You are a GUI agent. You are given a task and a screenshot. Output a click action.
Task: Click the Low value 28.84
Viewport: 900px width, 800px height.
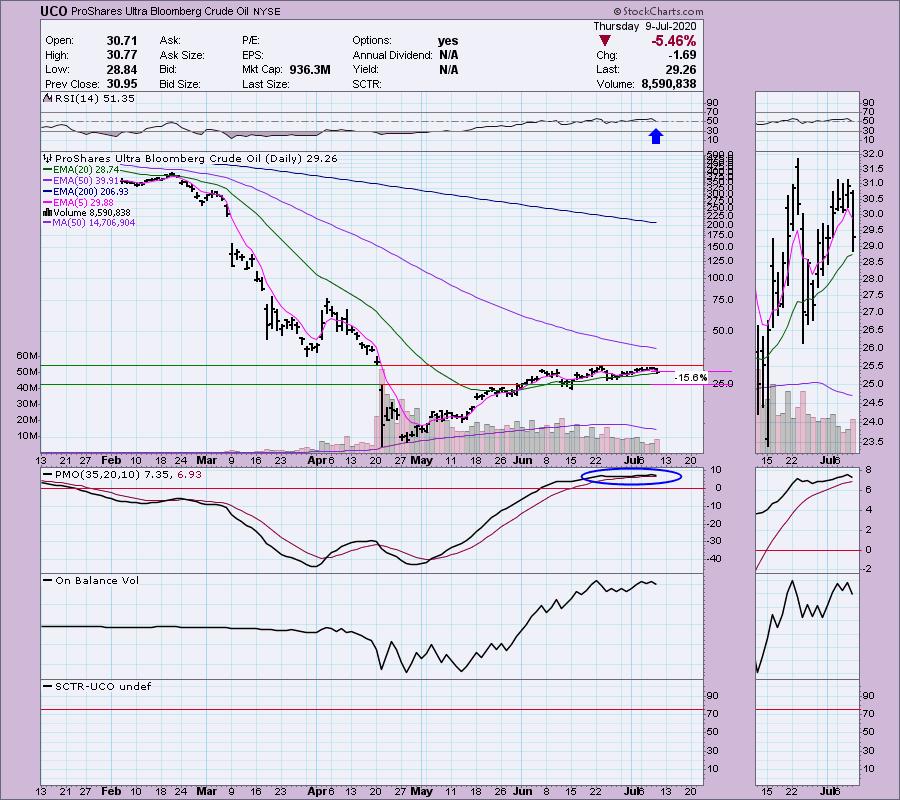[122, 69]
